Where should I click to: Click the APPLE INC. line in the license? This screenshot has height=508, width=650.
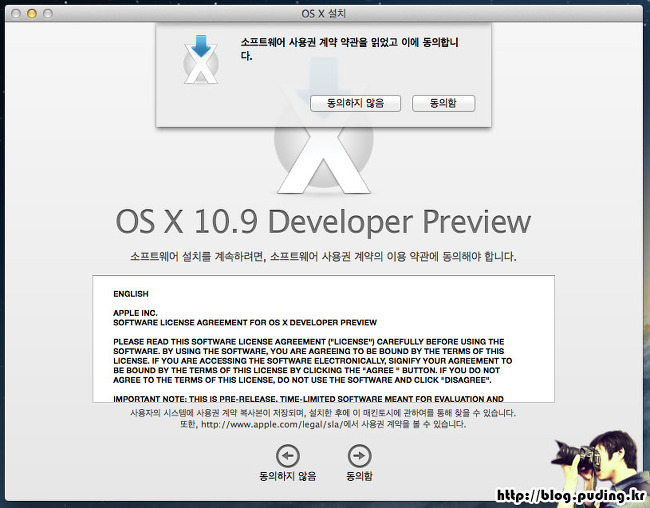point(135,313)
